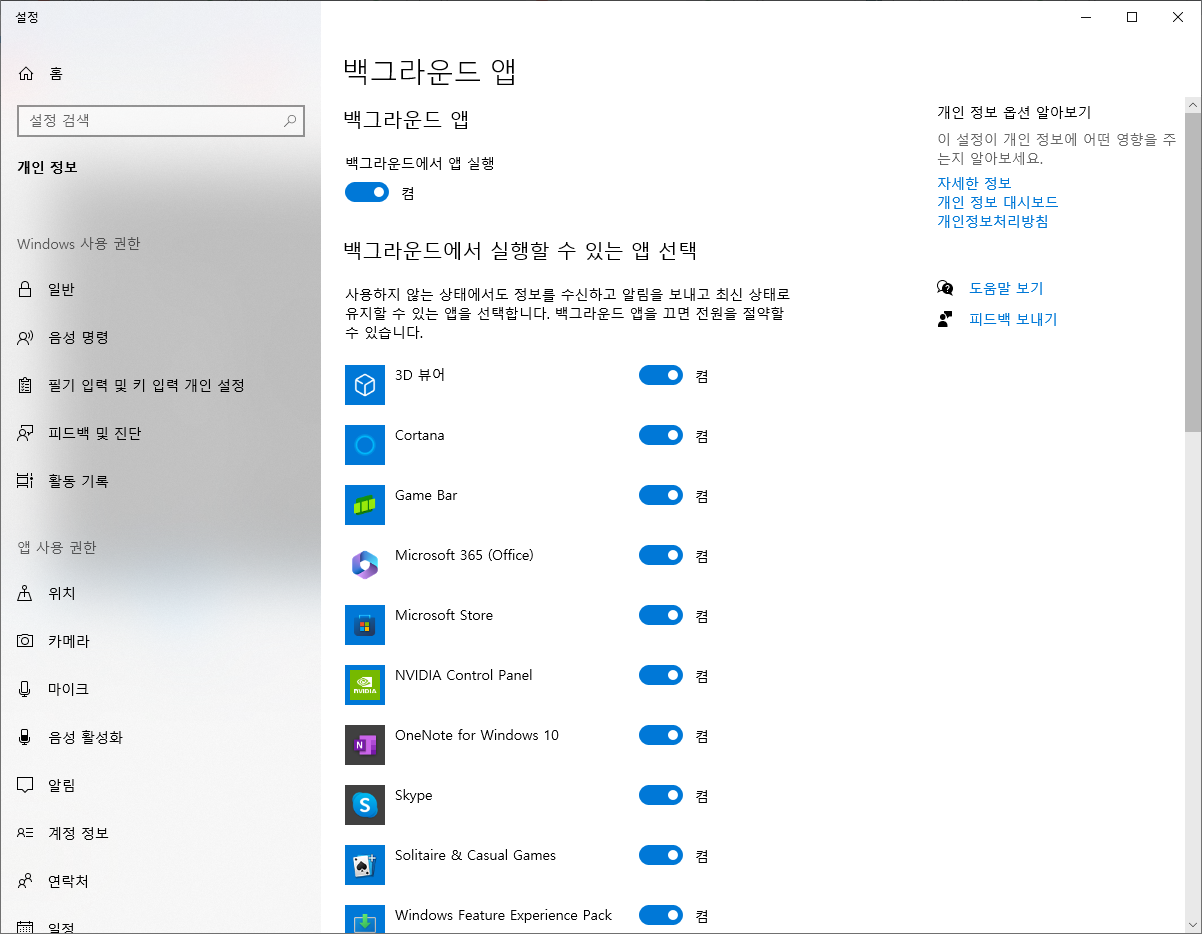Open the 자세한 정보 link
Viewport: 1202px width, 934px height.
tap(974, 183)
